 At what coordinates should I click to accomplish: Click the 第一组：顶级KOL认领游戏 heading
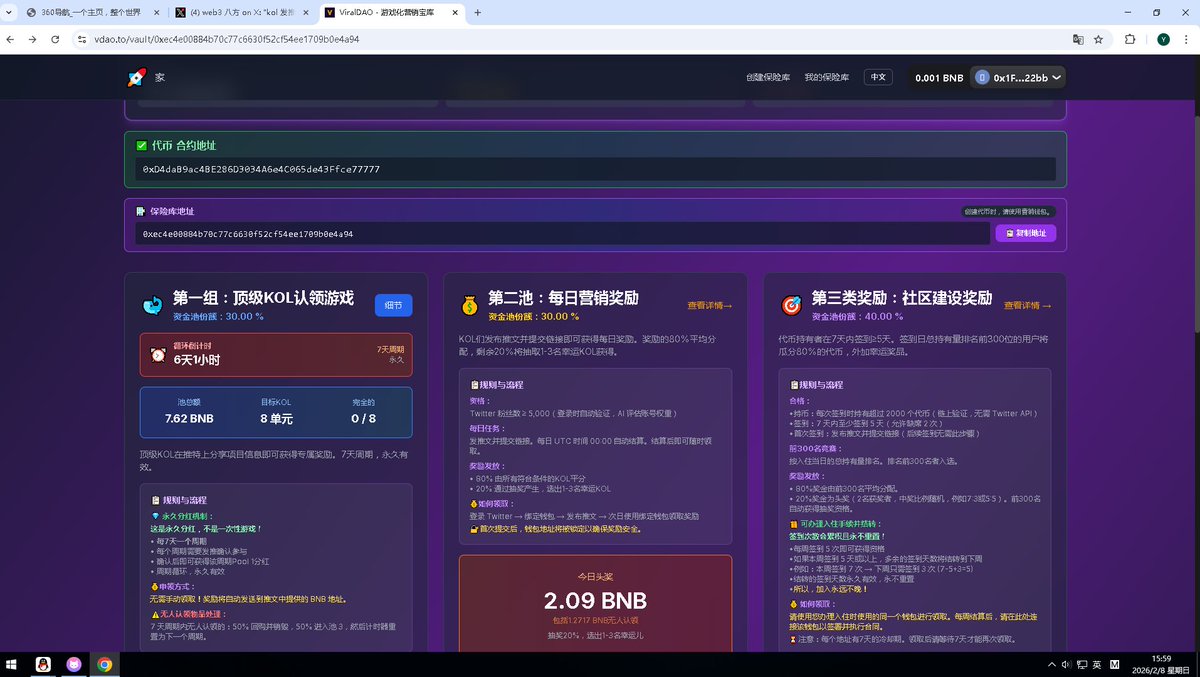[x=263, y=298]
